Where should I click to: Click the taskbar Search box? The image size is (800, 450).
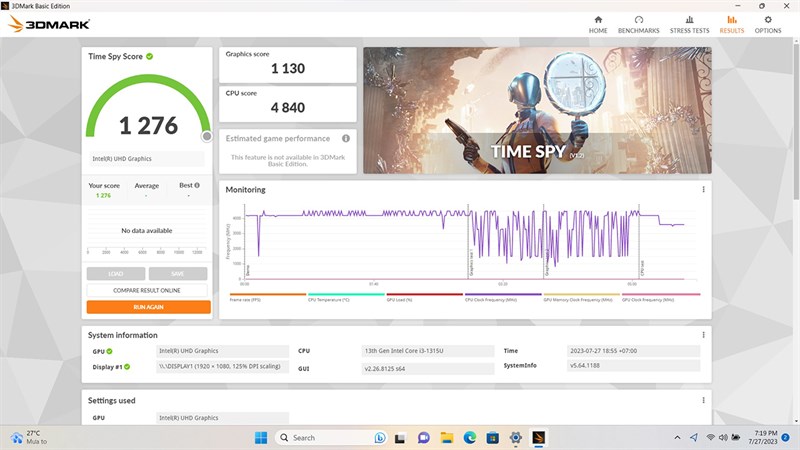[332, 438]
